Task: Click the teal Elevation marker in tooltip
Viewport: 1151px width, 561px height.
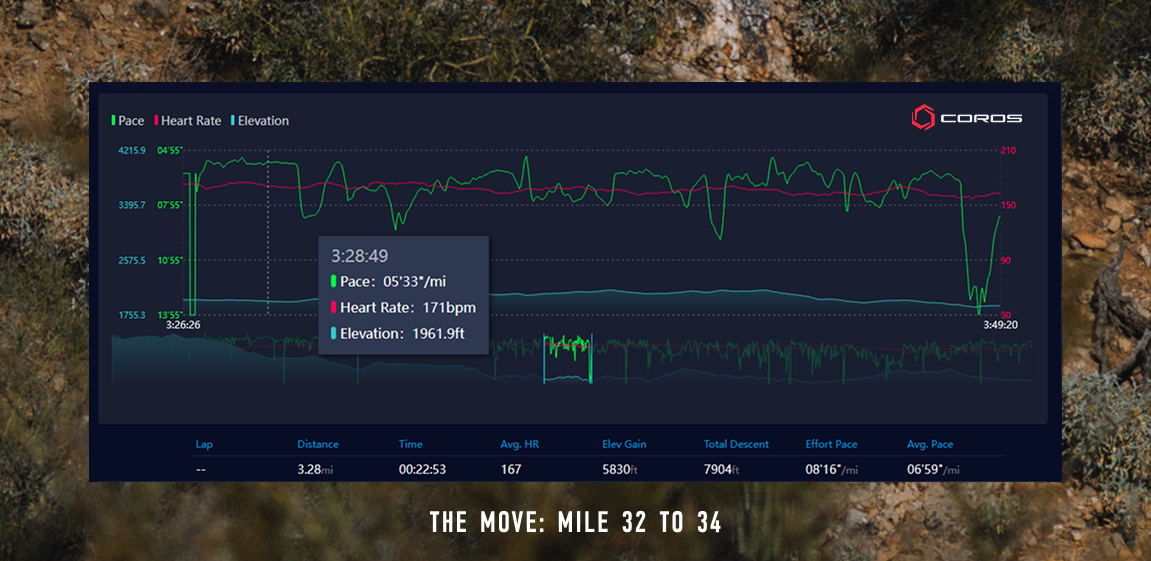Action: tap(333, 334)
